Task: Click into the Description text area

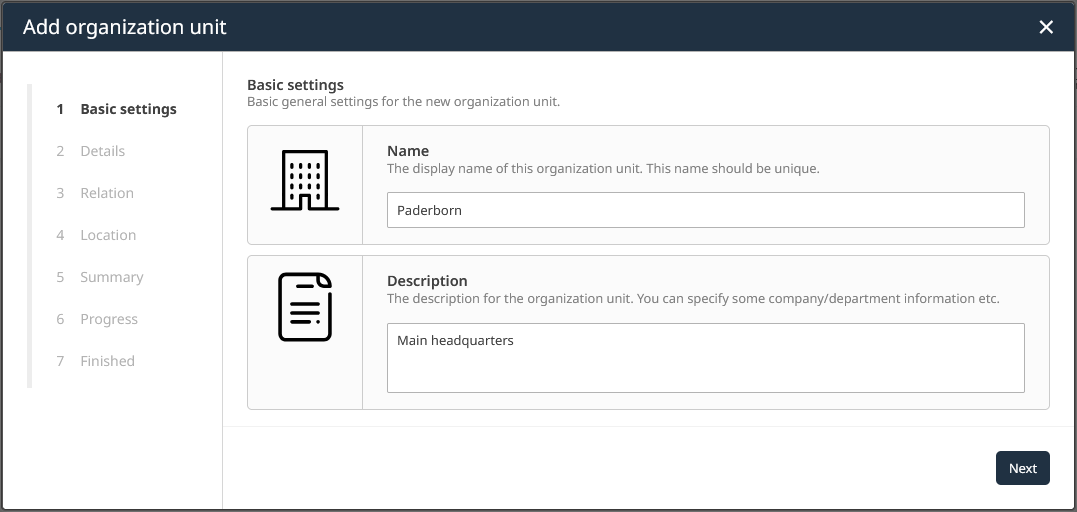Action: click(705, 358)
